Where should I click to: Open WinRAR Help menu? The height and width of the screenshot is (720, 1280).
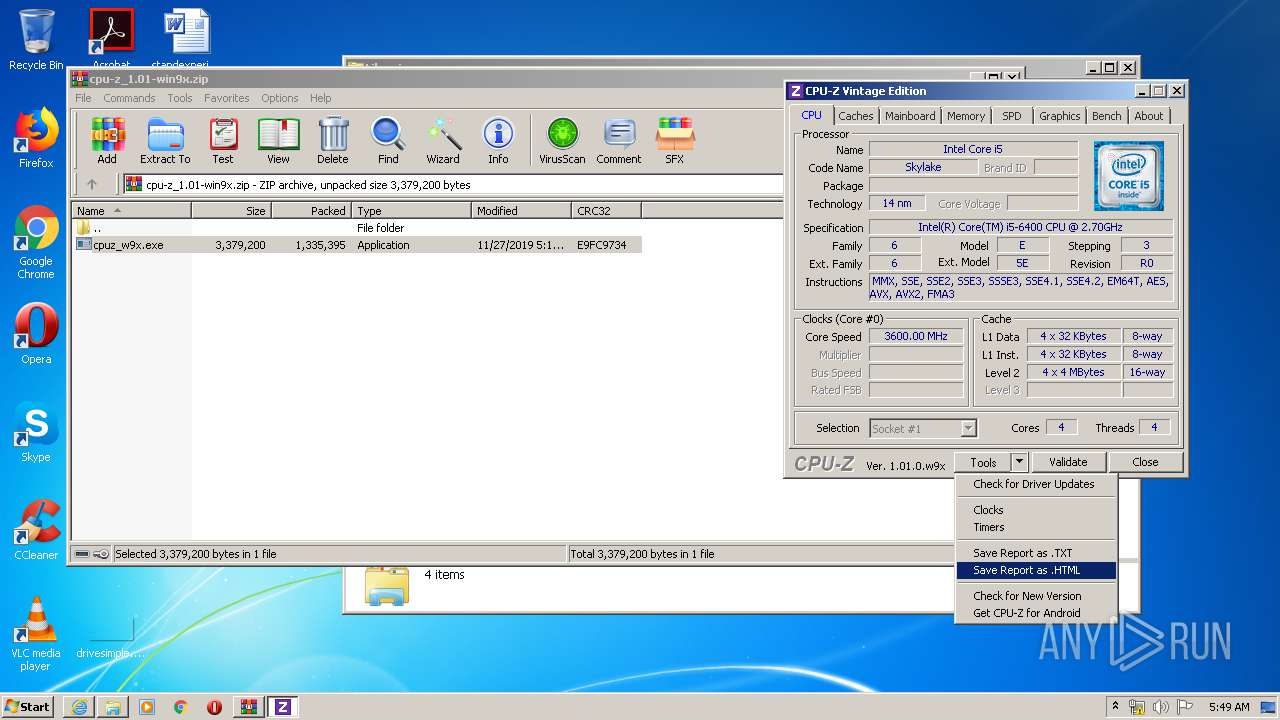coord(320,98)
